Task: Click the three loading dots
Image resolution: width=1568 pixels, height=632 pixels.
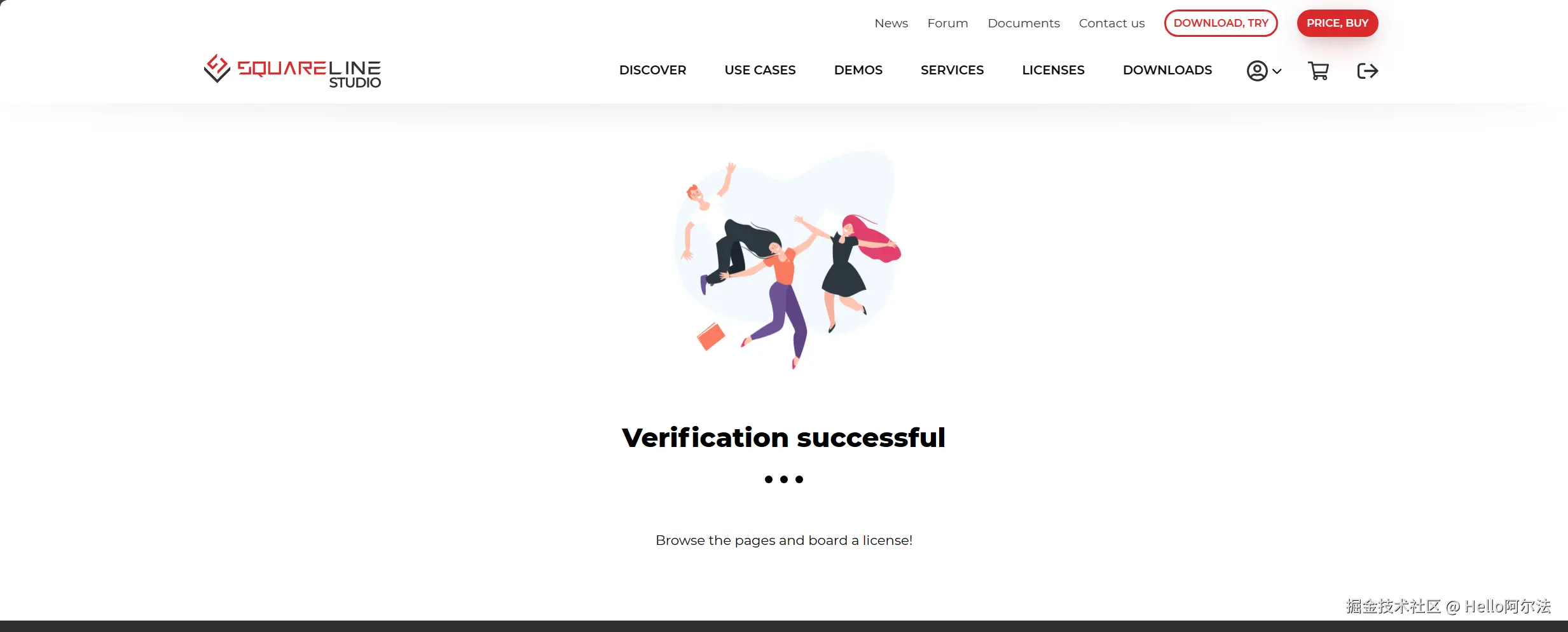Action: coord(783,479)
